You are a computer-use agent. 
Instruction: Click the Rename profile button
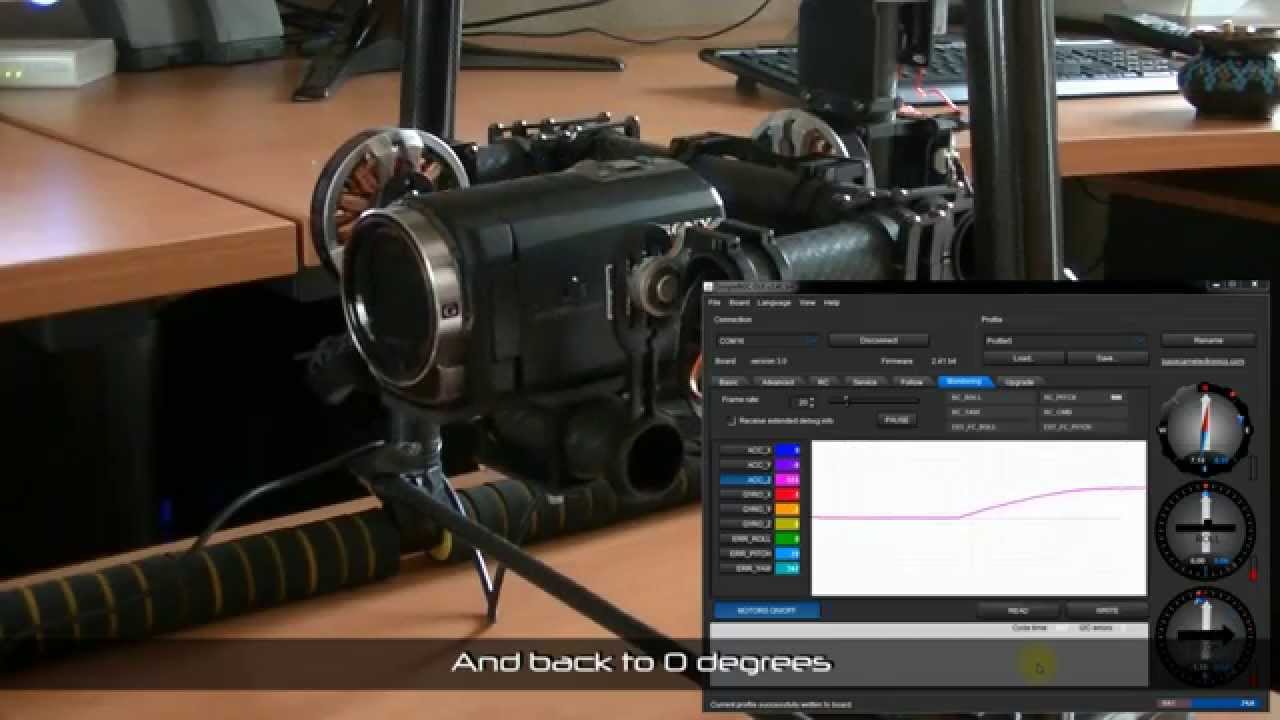tap(1208, 340)
